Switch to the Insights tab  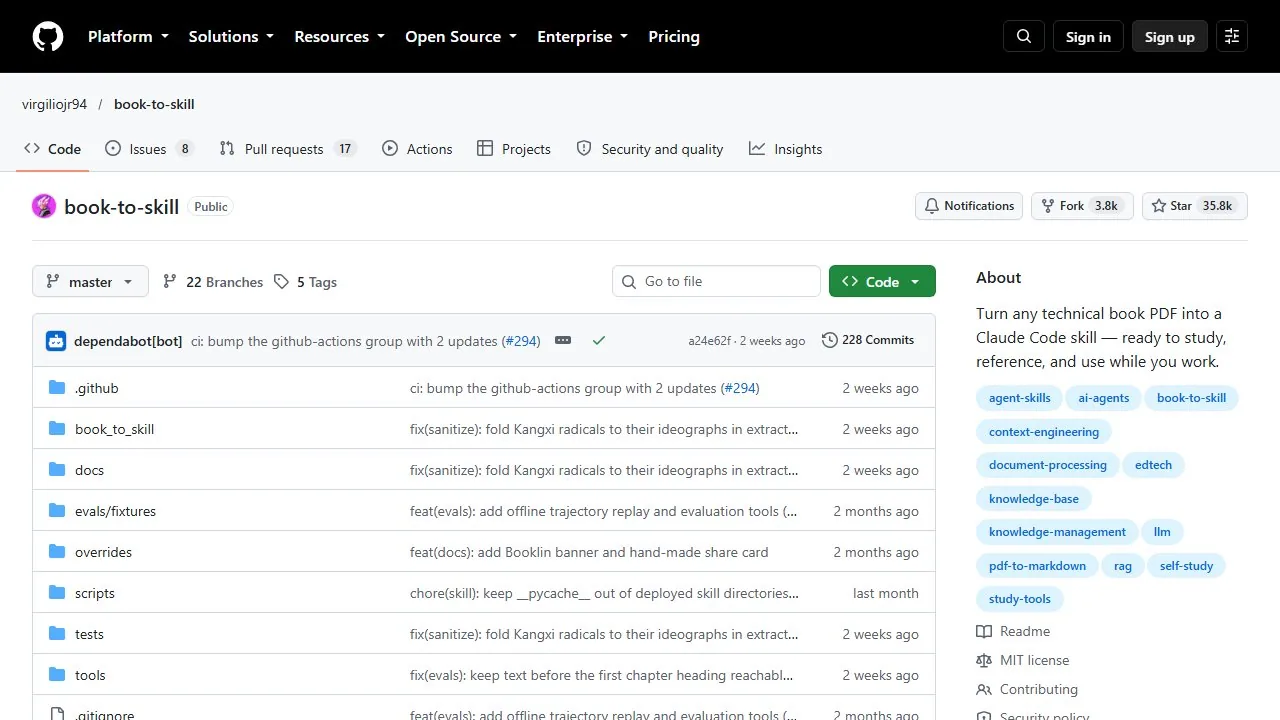pyautogui.click(x=786, y=149)
